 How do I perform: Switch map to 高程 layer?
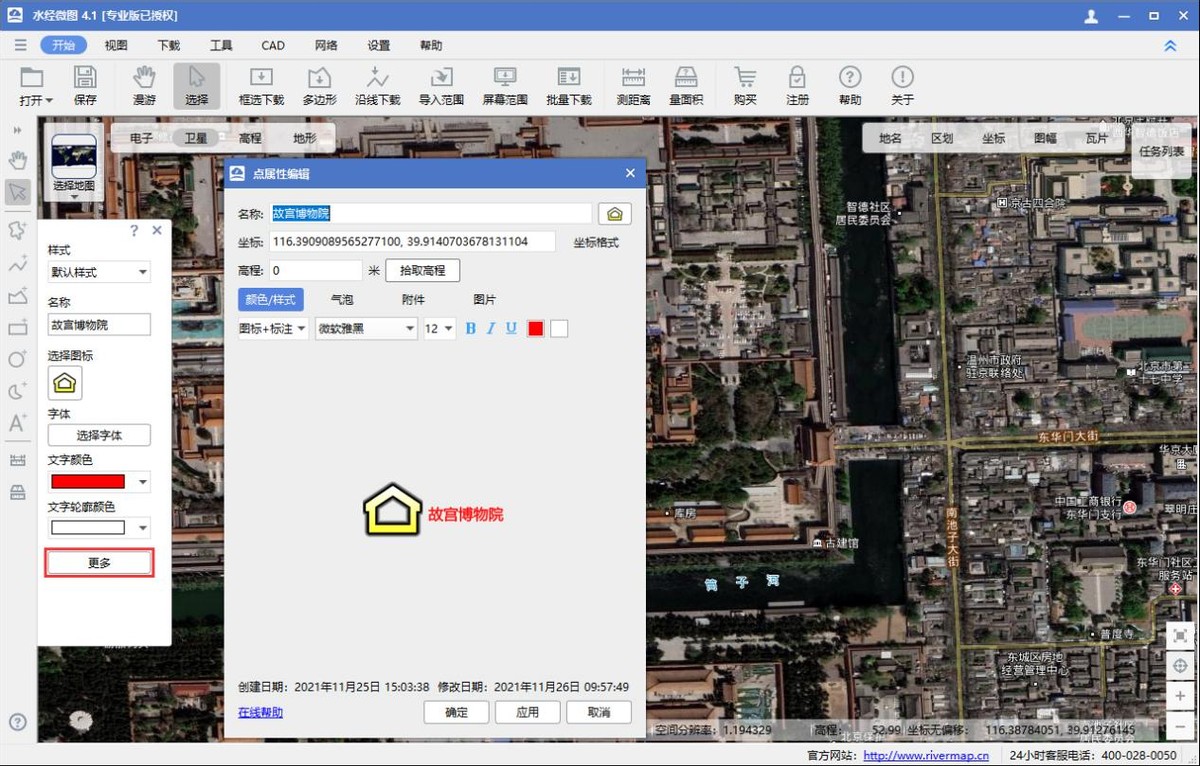[250, 138]
